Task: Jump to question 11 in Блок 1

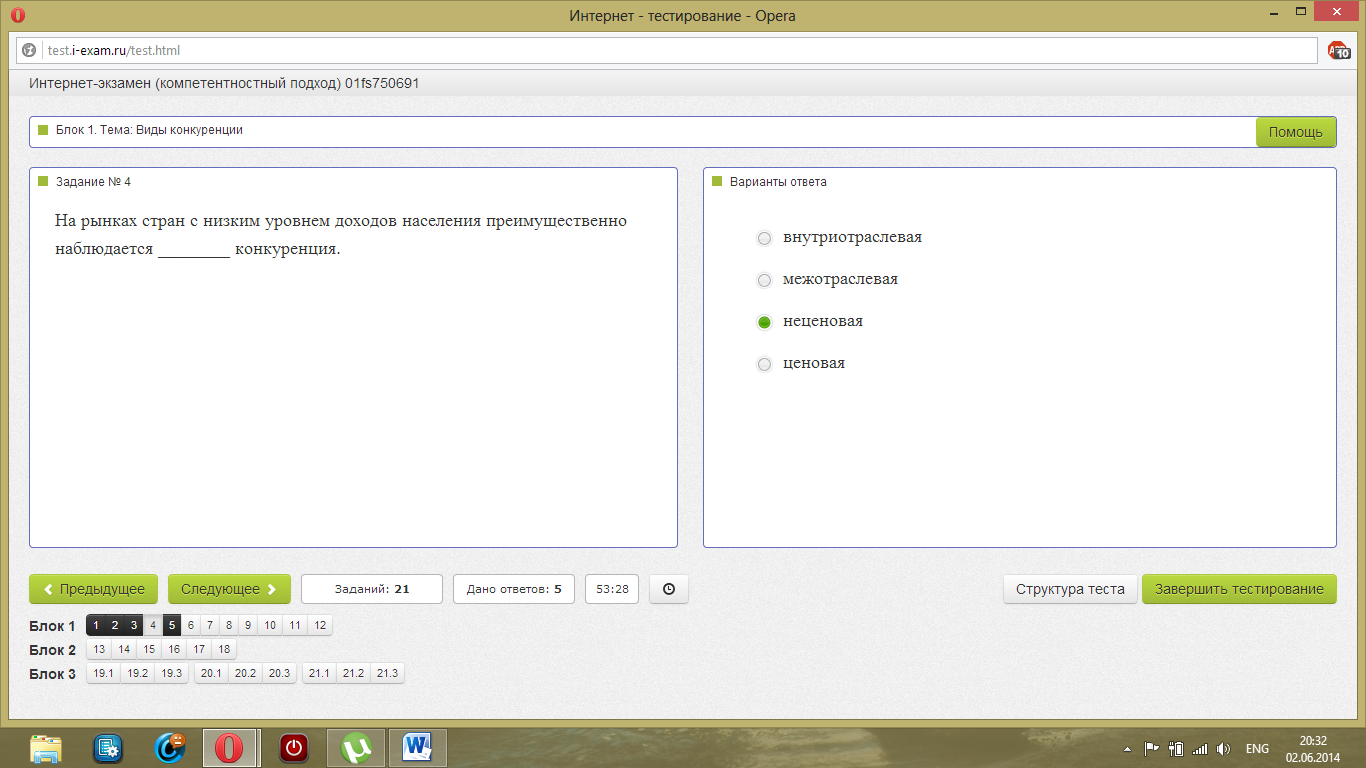Action: (x=295, y=626)
